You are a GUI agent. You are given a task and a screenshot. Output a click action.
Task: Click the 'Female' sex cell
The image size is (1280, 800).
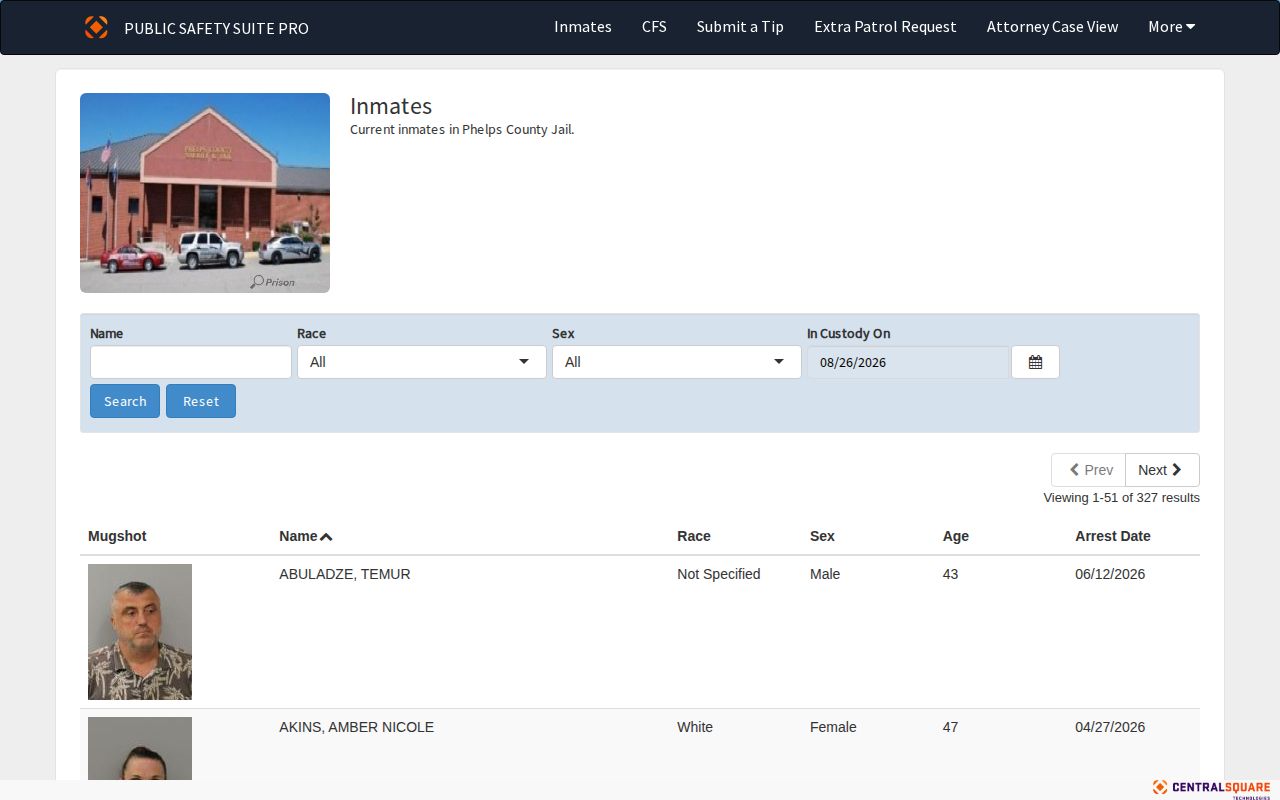[x=833, y=727]
